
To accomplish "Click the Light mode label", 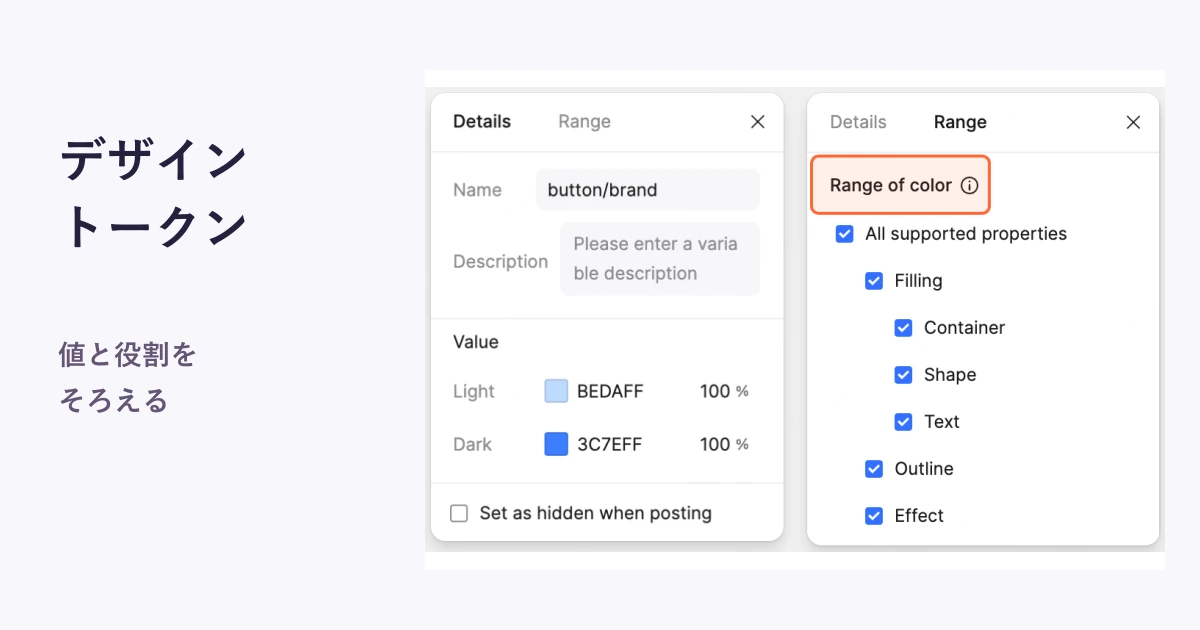I will [x=474, y=391].
